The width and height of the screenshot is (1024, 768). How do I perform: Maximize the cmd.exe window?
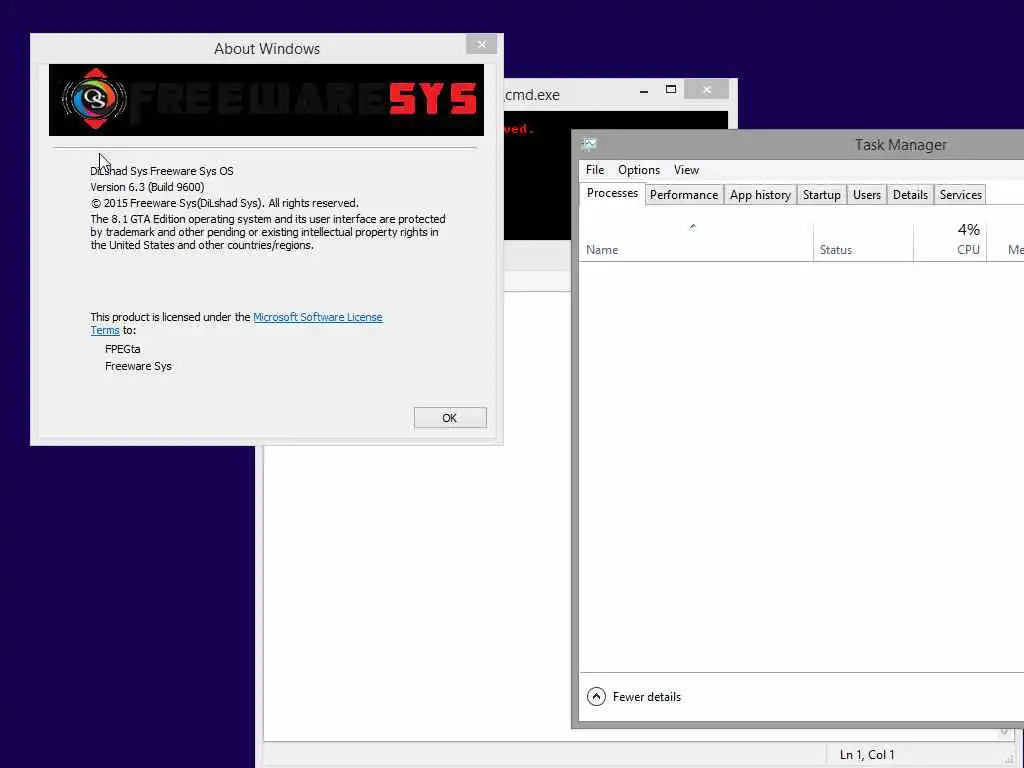click(671, 89)
